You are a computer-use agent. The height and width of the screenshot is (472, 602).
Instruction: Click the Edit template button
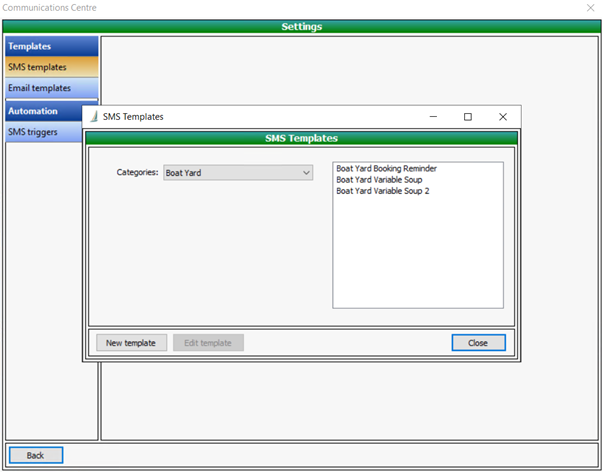coord(208,343)
